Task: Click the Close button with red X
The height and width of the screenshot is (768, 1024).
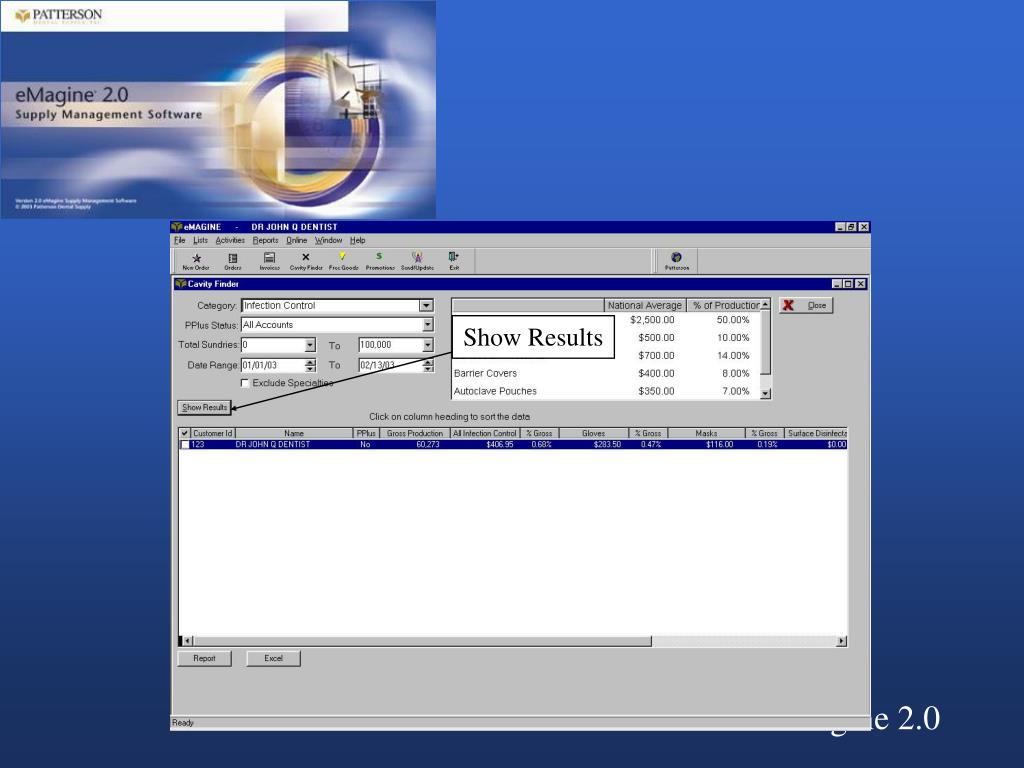Action: (x=806, y=306)
